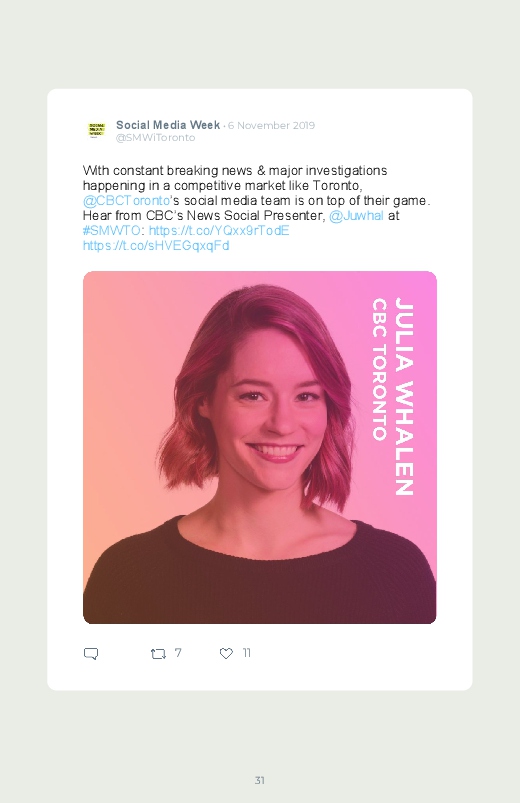Click the 6 November 2019 date

coord(271,125)
